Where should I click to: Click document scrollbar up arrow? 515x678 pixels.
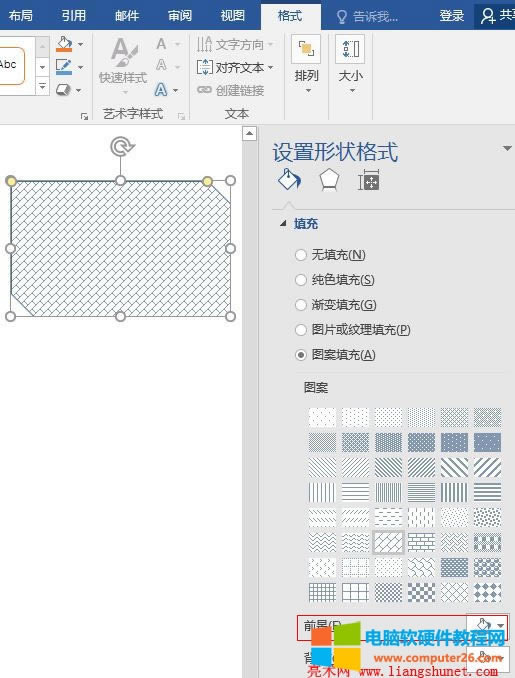(249, 134)
